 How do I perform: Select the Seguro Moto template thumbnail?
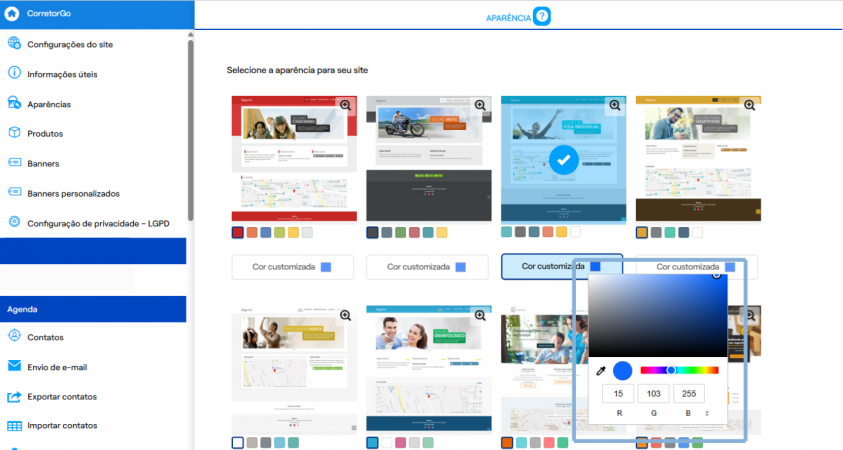429,159
